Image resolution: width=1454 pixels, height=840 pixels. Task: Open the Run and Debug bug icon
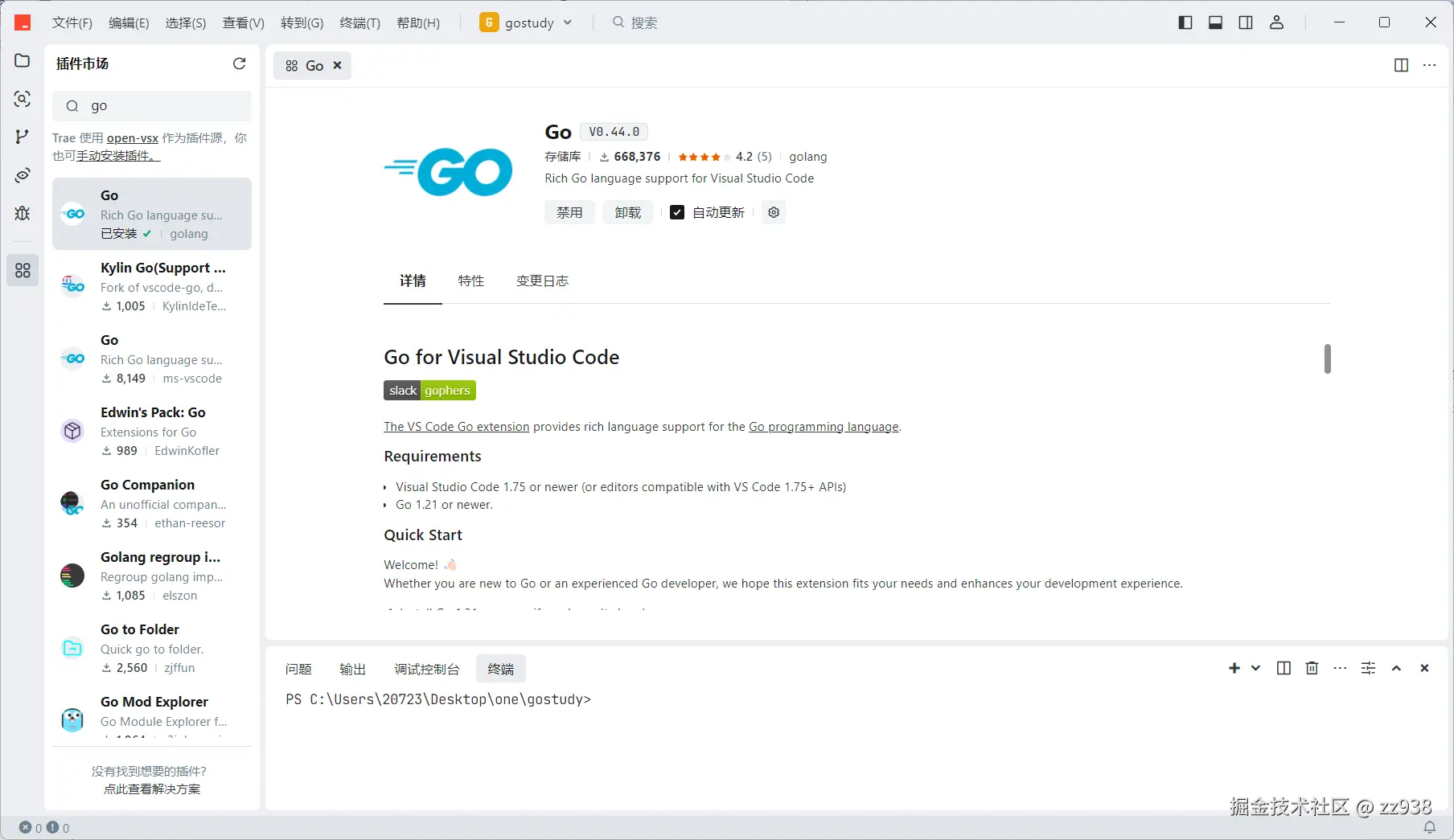pyautogui.click(x=23, y=213)
